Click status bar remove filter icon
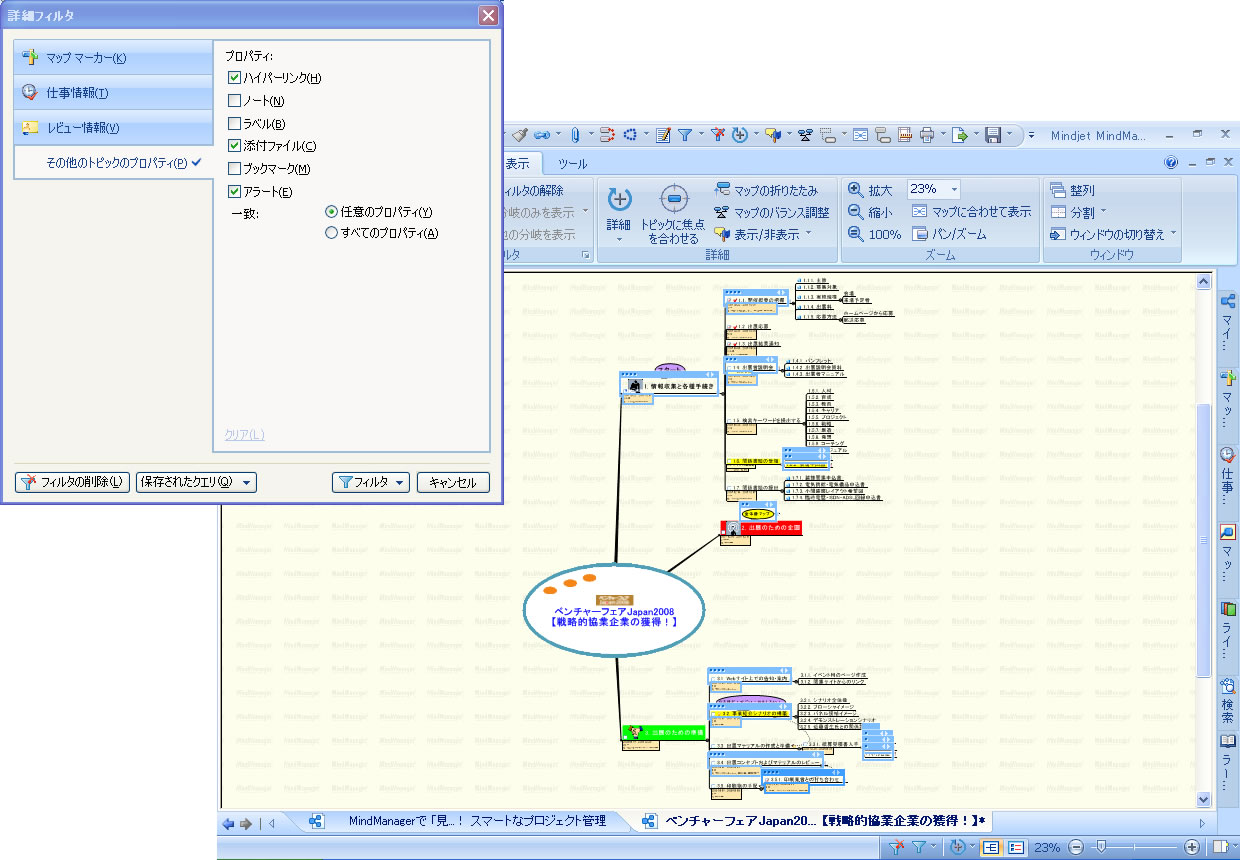The height and width of the screenshot is (860, 1240). click(896, 847)
